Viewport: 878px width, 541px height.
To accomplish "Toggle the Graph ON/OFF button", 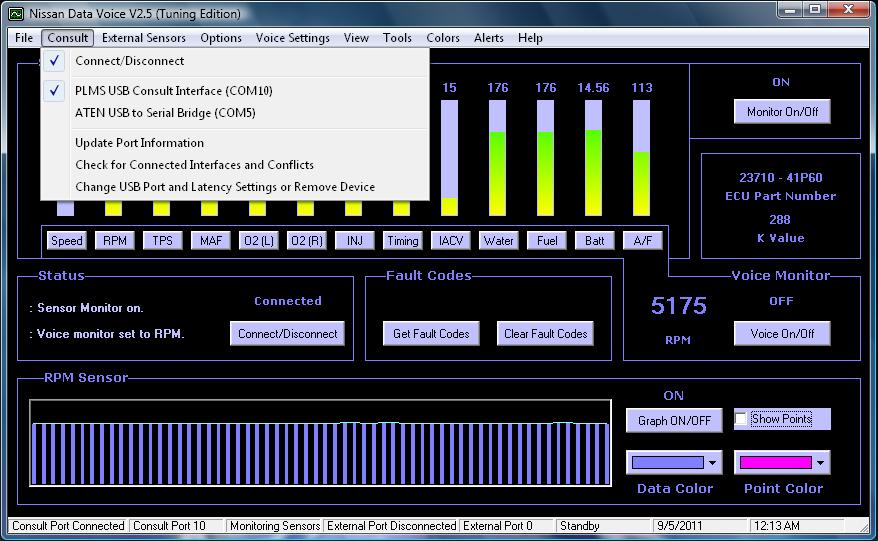I will [674, 421].
